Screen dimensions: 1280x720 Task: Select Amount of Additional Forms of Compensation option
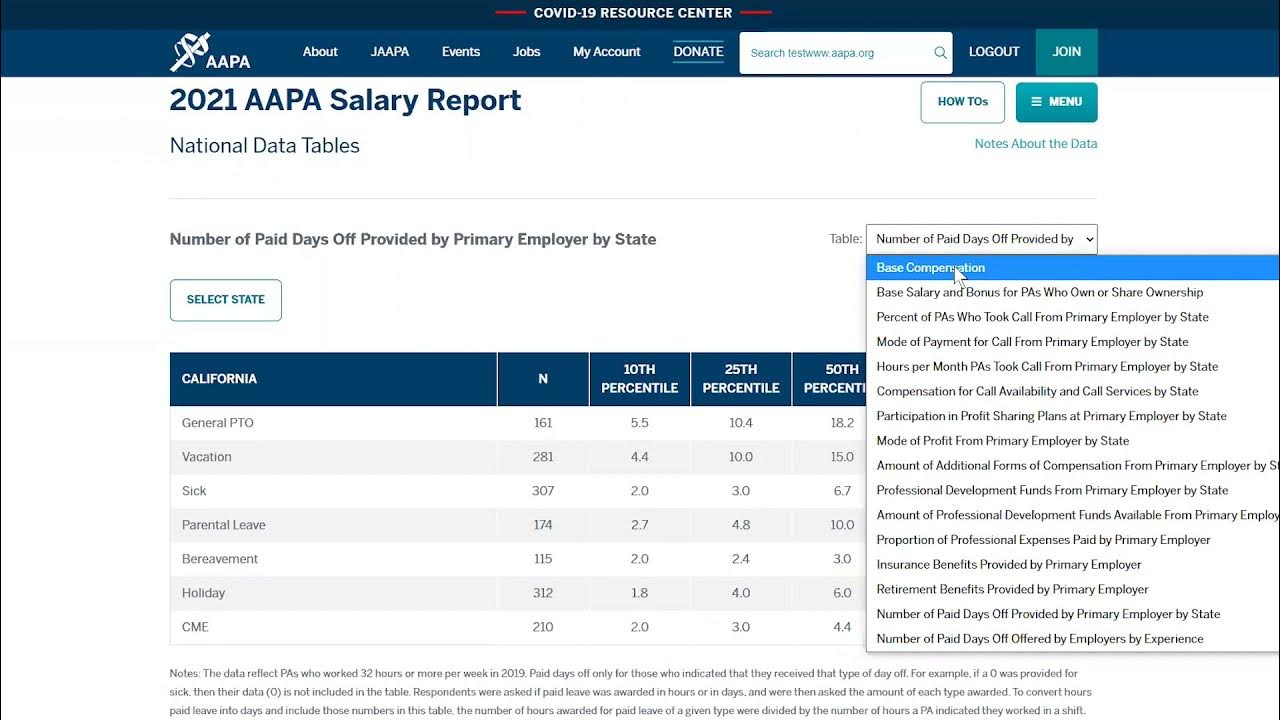[x=1073, y=466]
